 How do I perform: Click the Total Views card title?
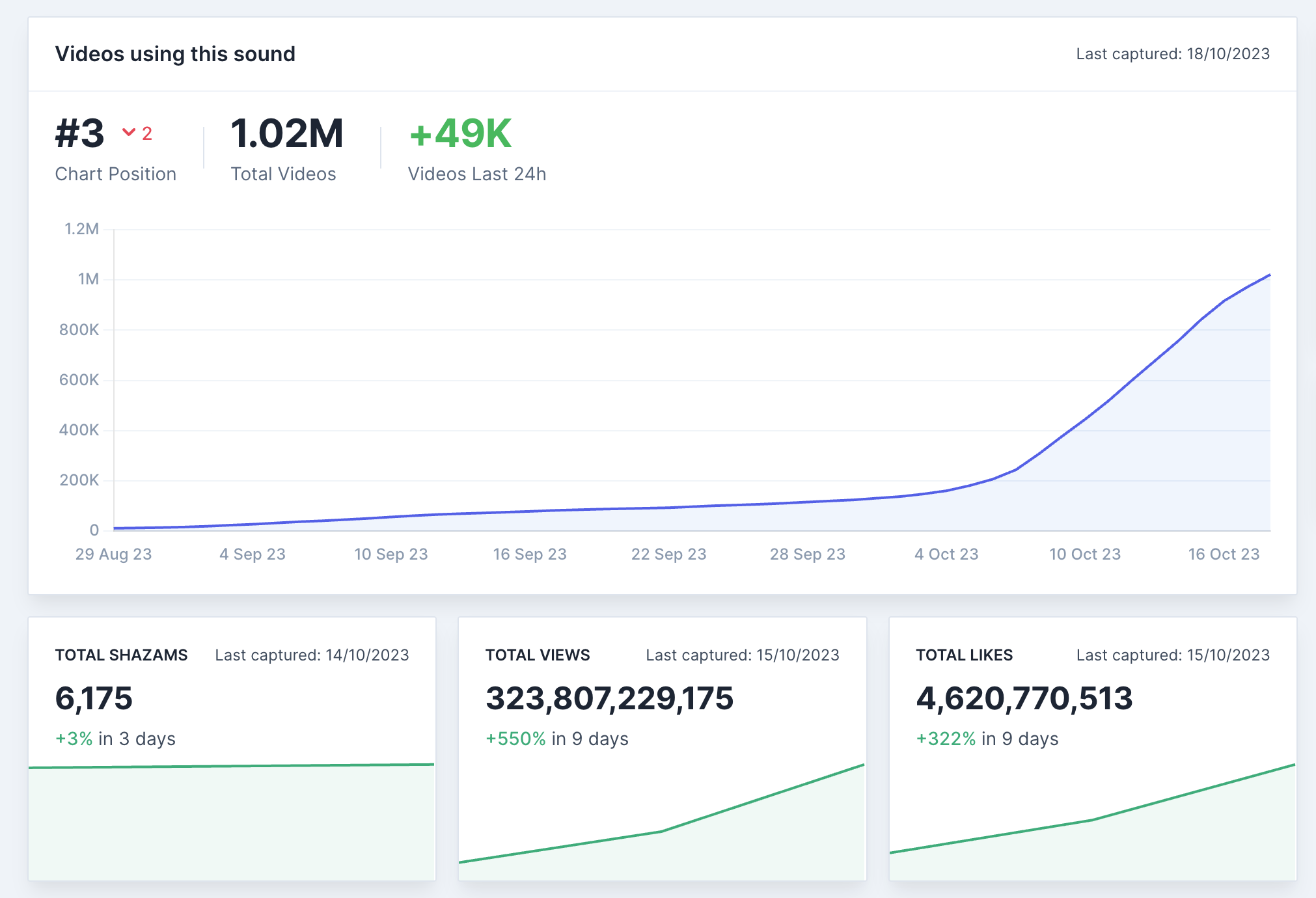coord(538,655)
